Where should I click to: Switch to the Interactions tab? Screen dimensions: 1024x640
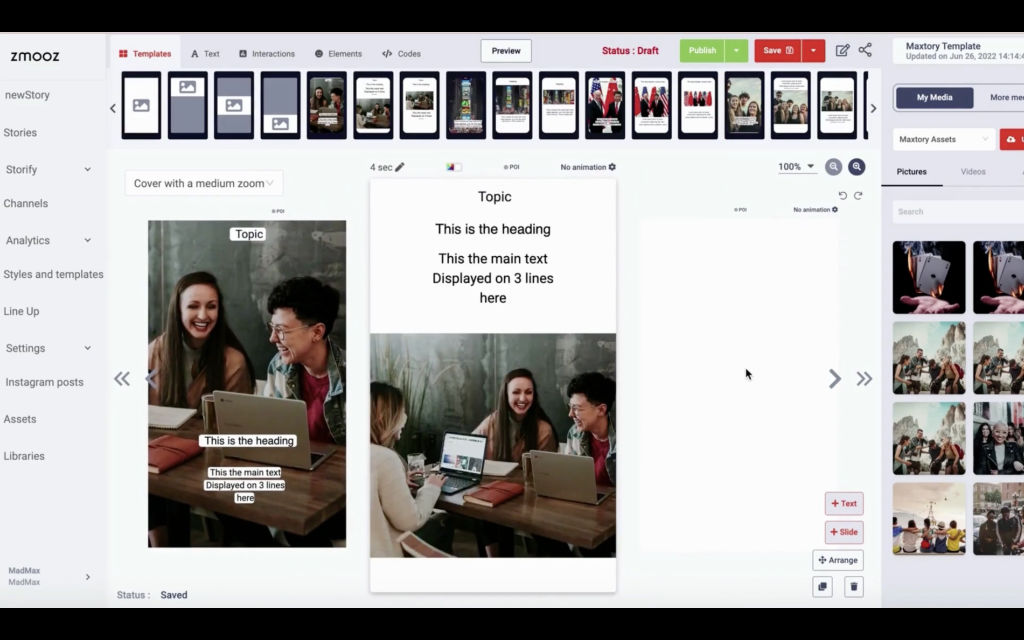click(x=266, y=54)
